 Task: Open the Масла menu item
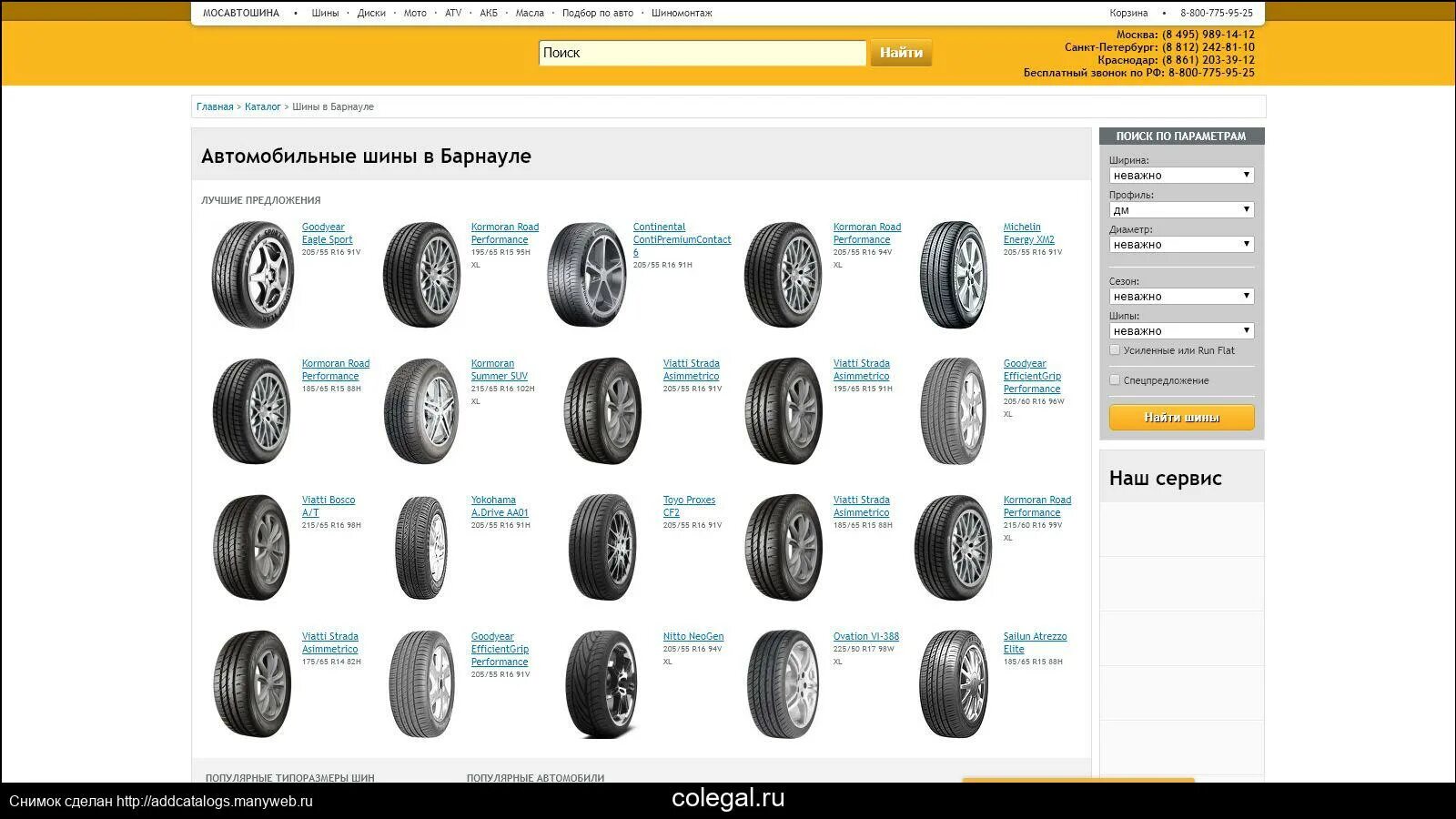click(530, 13)
